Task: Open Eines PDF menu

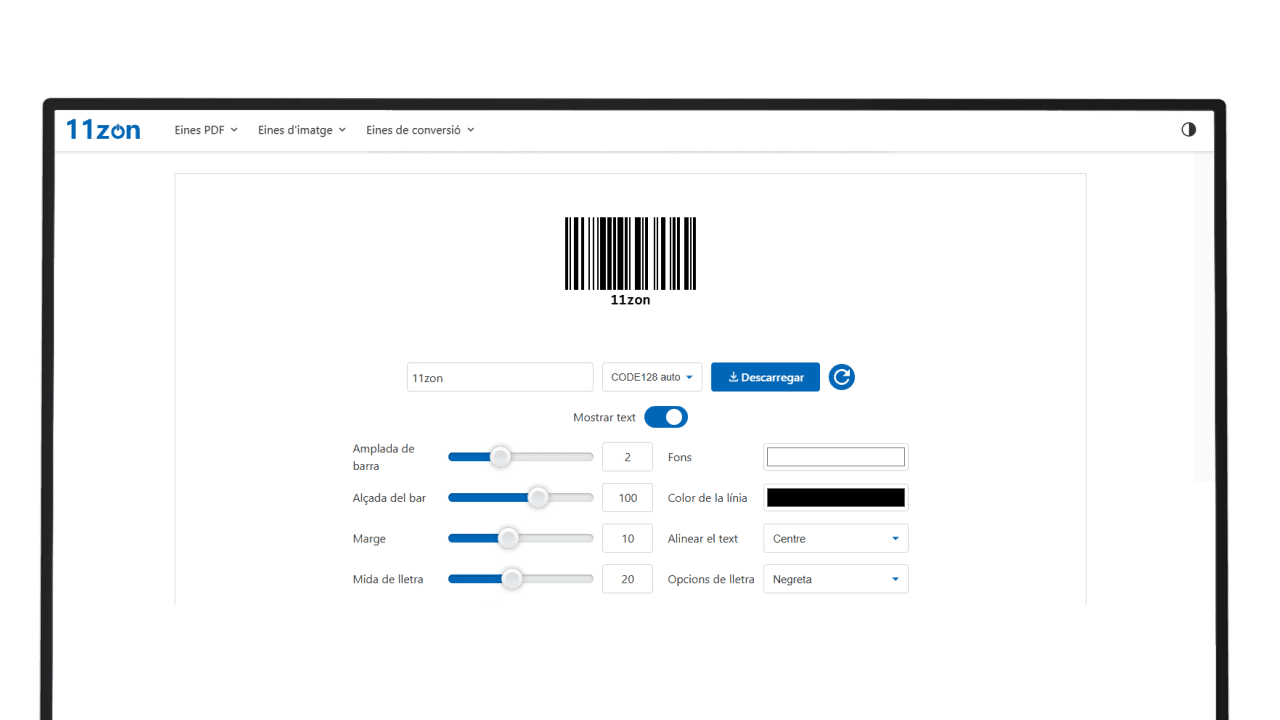Action: [x=206, y=130]
